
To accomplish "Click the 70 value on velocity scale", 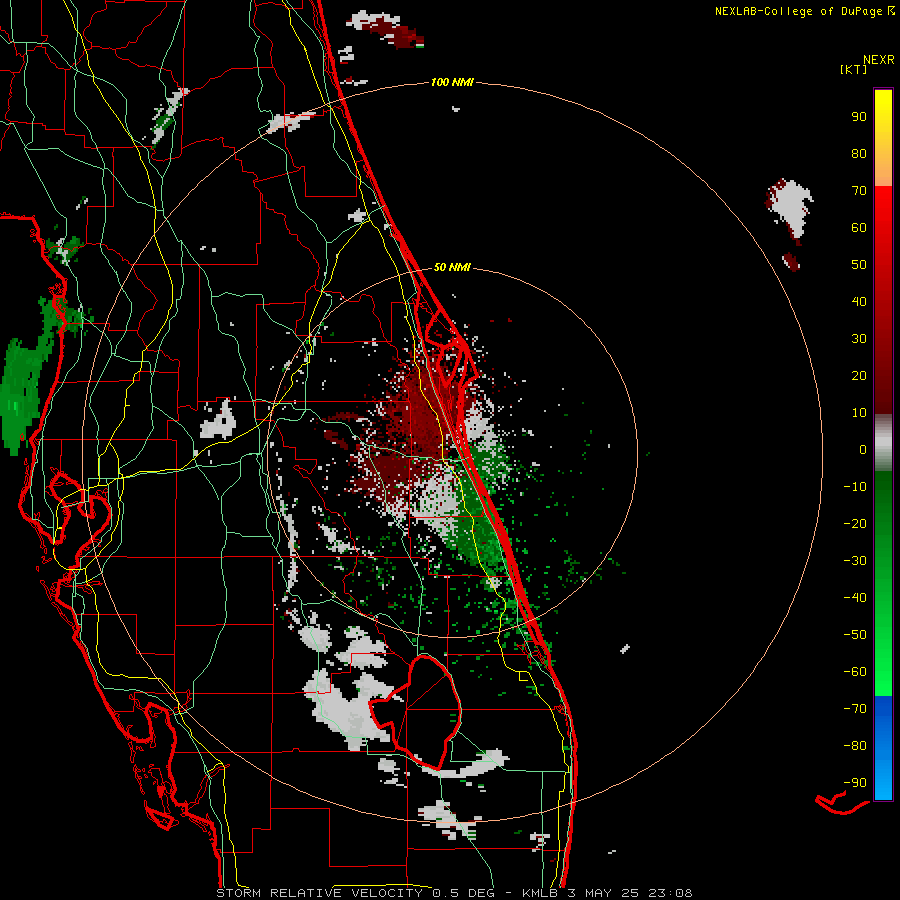I will [x=859, y=191].
